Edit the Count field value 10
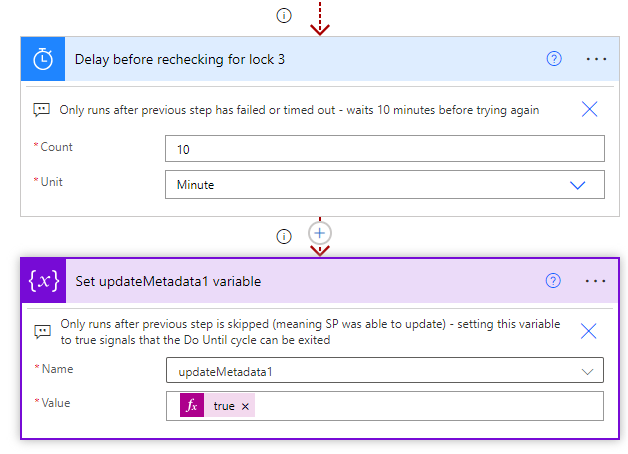Viewport: 628px width, 454px height. pyautogui.click(x=384, y=149)
